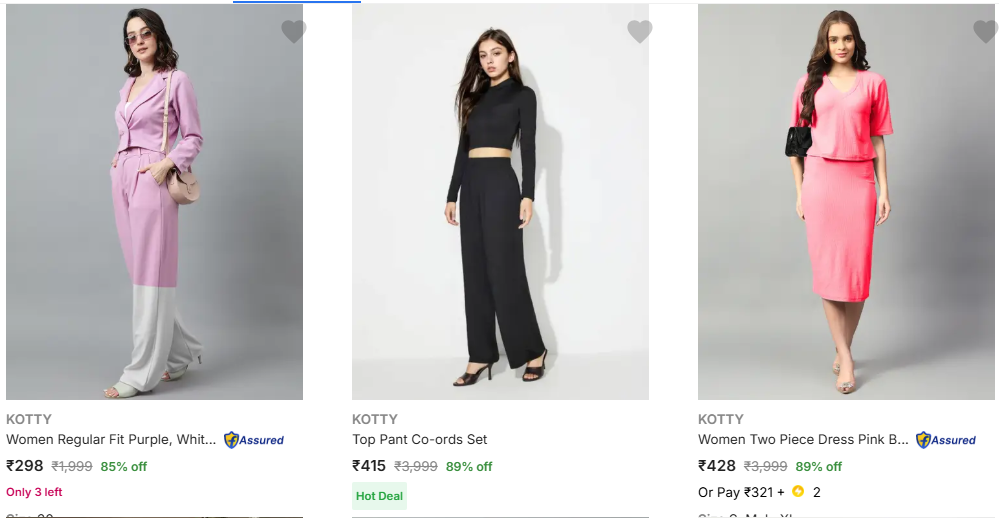Click the ₹415 price
999x518 pixels.
pyautogui.click(x=369, y=466)
